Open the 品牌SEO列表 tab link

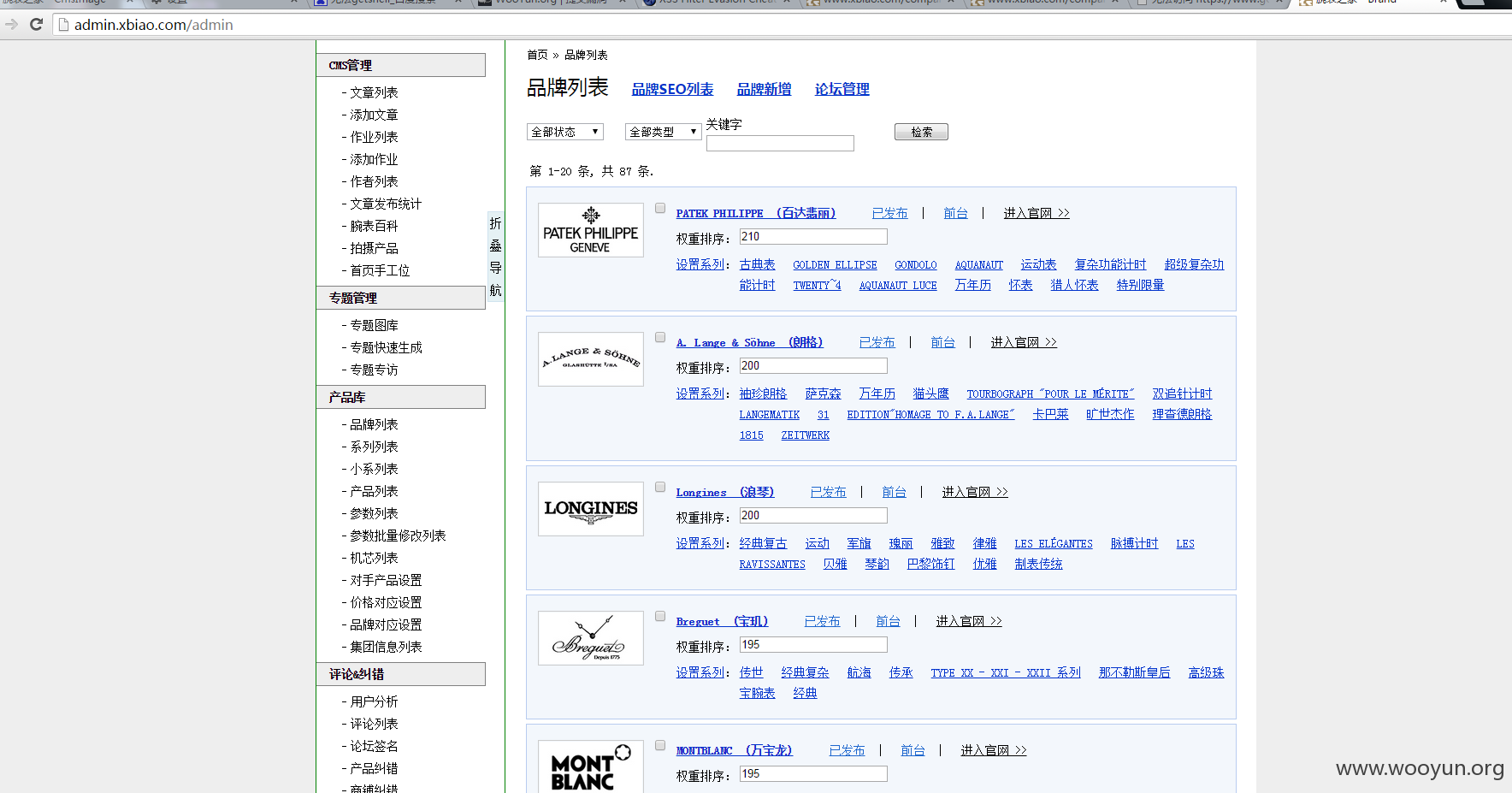672,89
